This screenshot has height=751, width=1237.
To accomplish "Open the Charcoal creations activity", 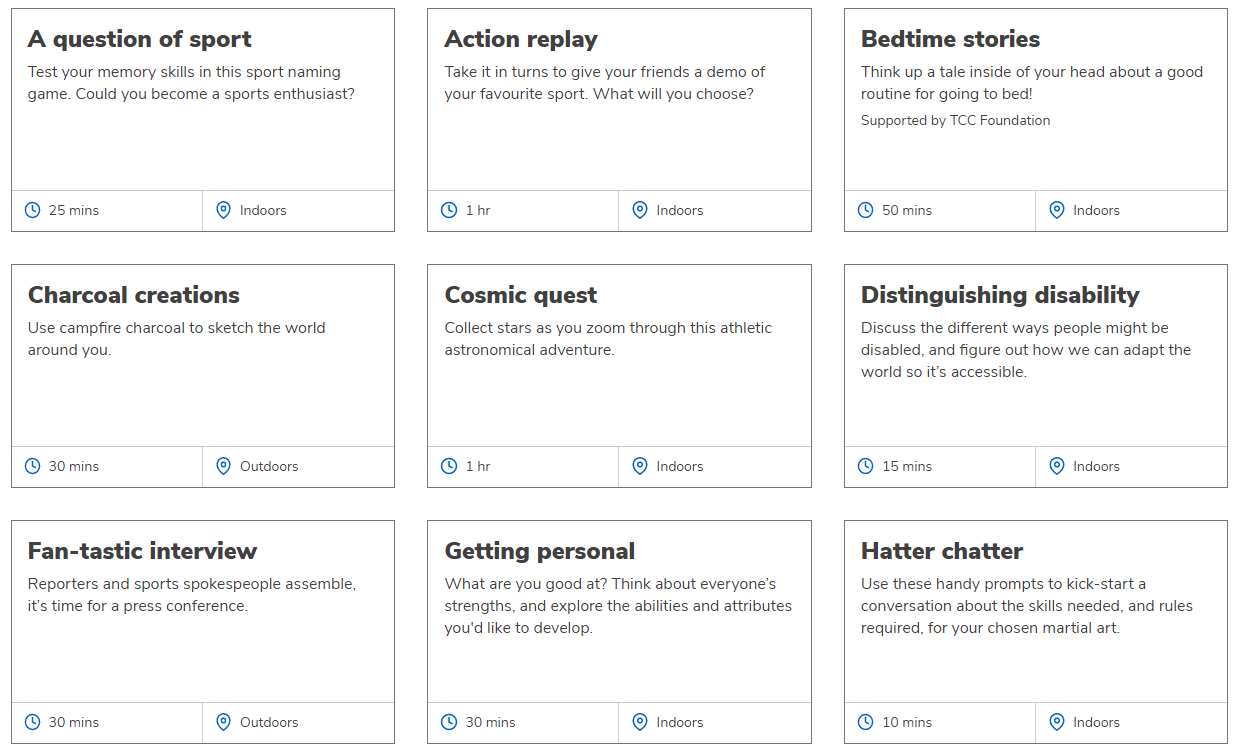I will coord(134,295).
